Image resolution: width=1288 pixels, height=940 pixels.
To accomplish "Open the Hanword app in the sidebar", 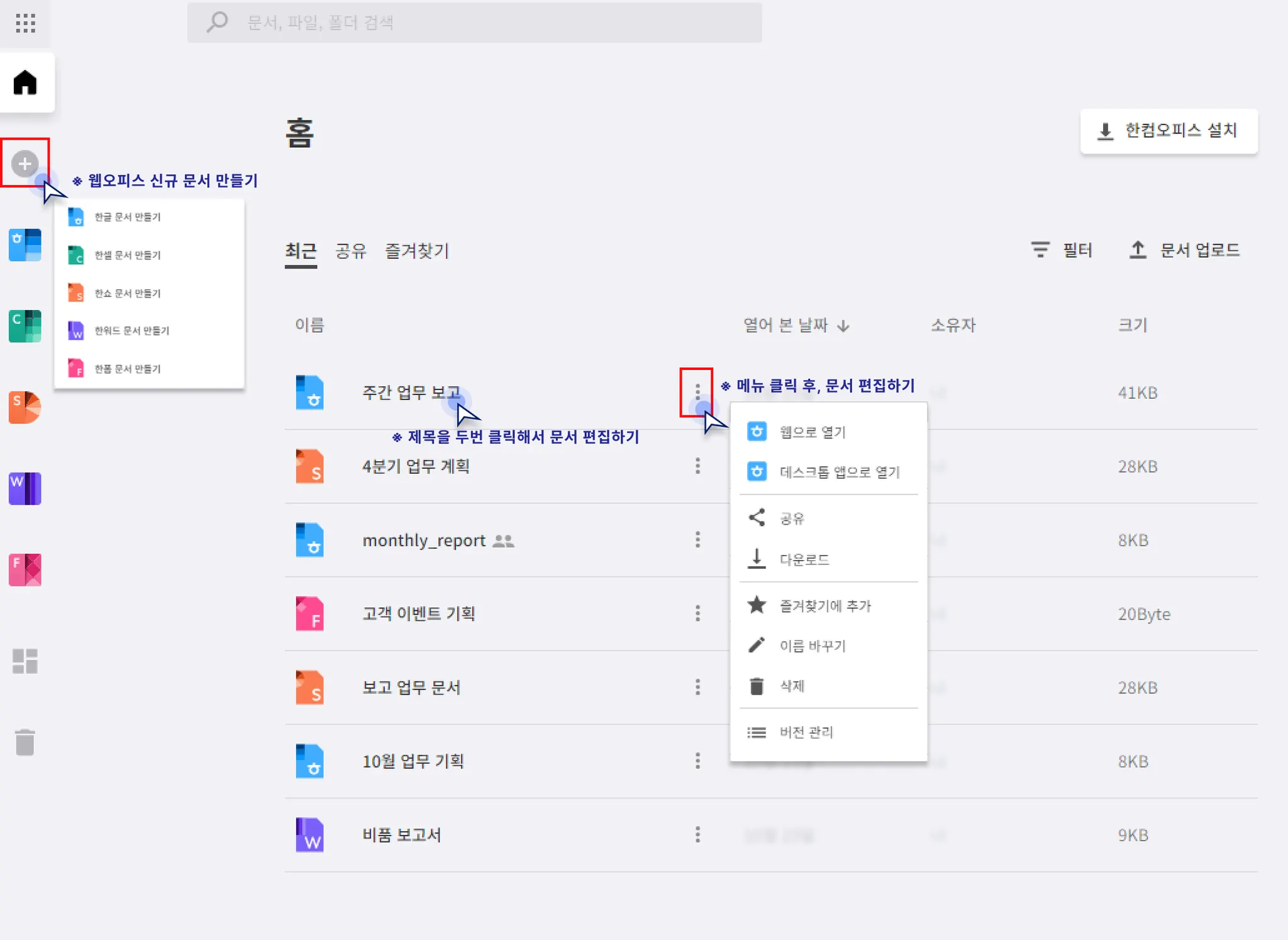I will (25, 488).
